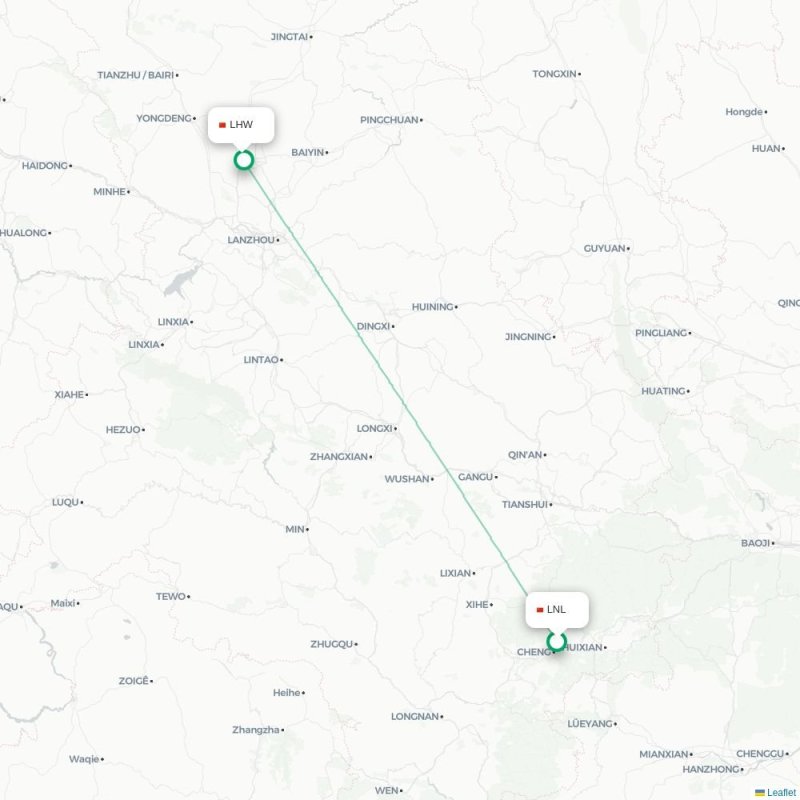
Task: Click the red flag icon in LNL popup
Action: [540, 610]
